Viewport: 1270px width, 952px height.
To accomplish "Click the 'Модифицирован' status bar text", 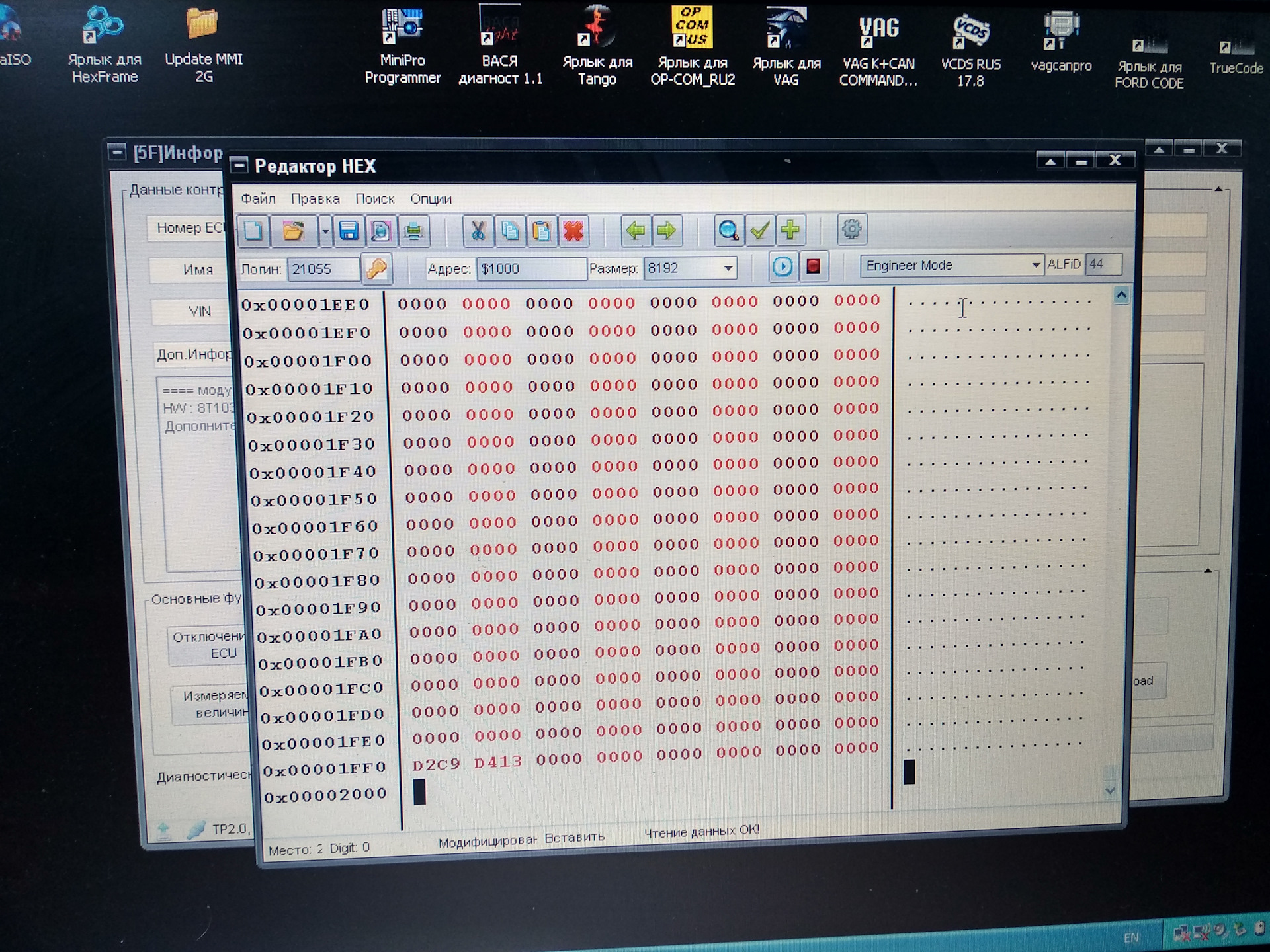I will (487, 841).
